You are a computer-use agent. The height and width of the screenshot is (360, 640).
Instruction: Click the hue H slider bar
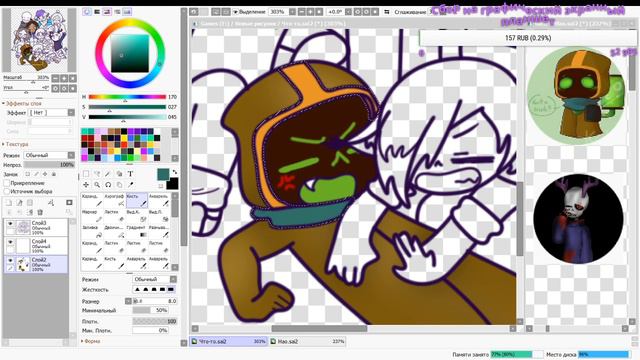(x=127, y=97)
